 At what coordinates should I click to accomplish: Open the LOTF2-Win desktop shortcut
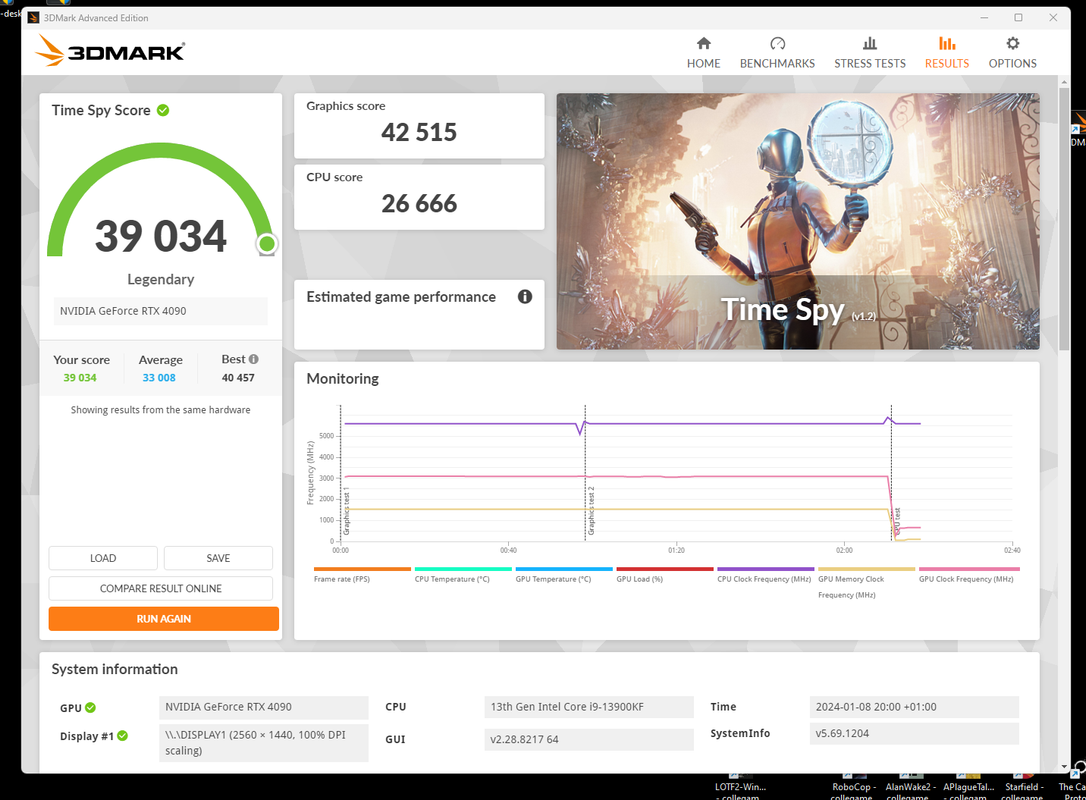[740, 787]
